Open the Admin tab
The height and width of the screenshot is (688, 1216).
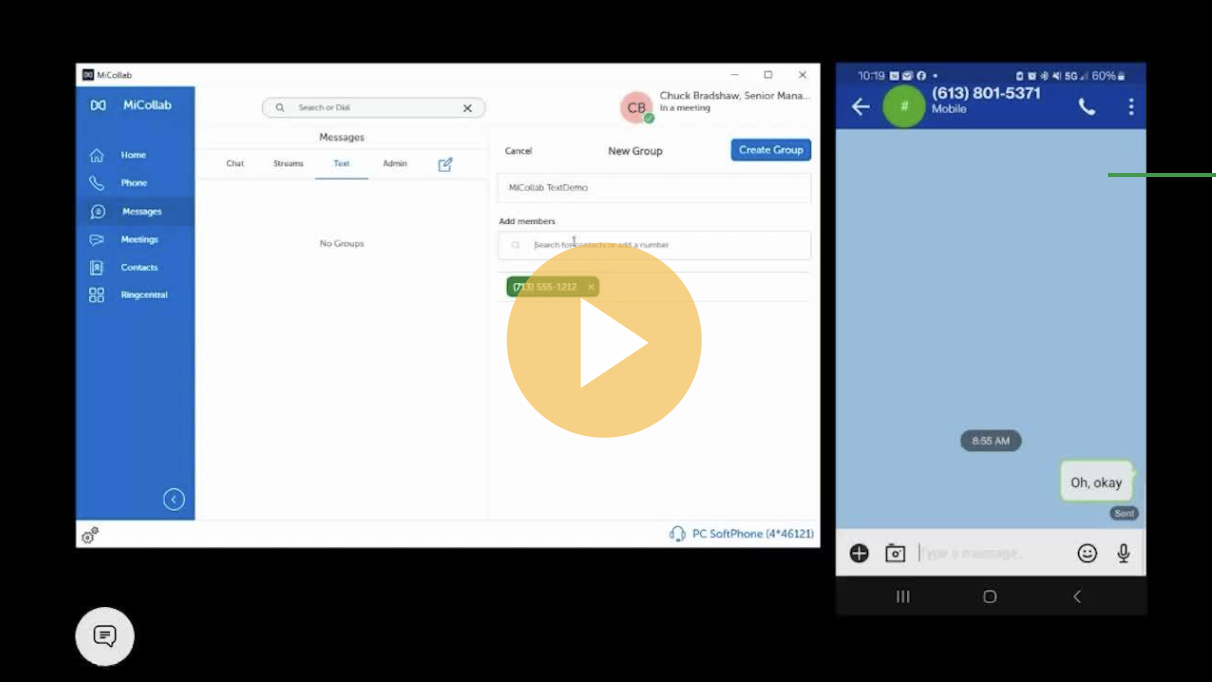395,164
